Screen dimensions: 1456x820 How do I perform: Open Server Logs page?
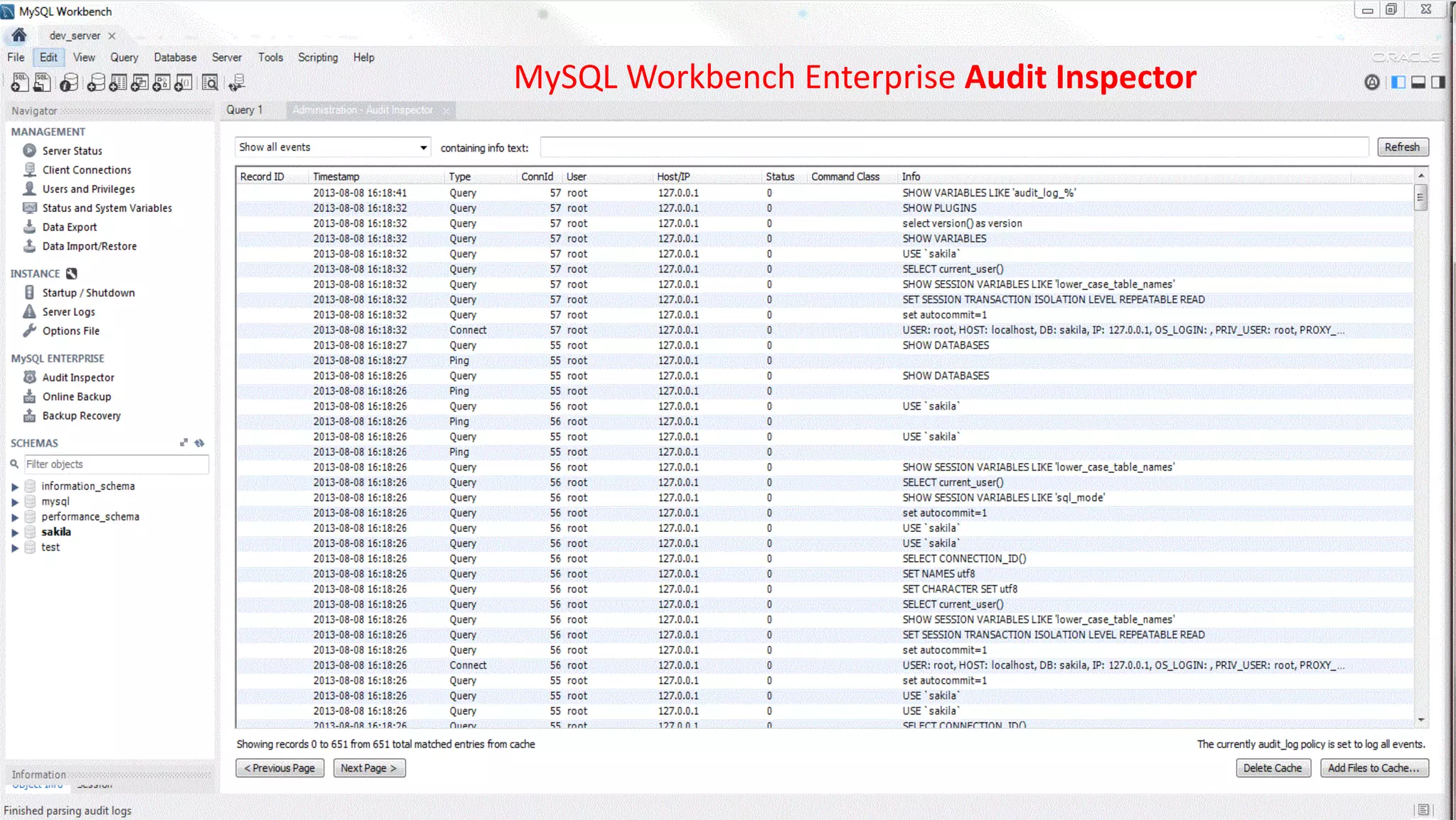pyautogui.click(x=68, y=312)
